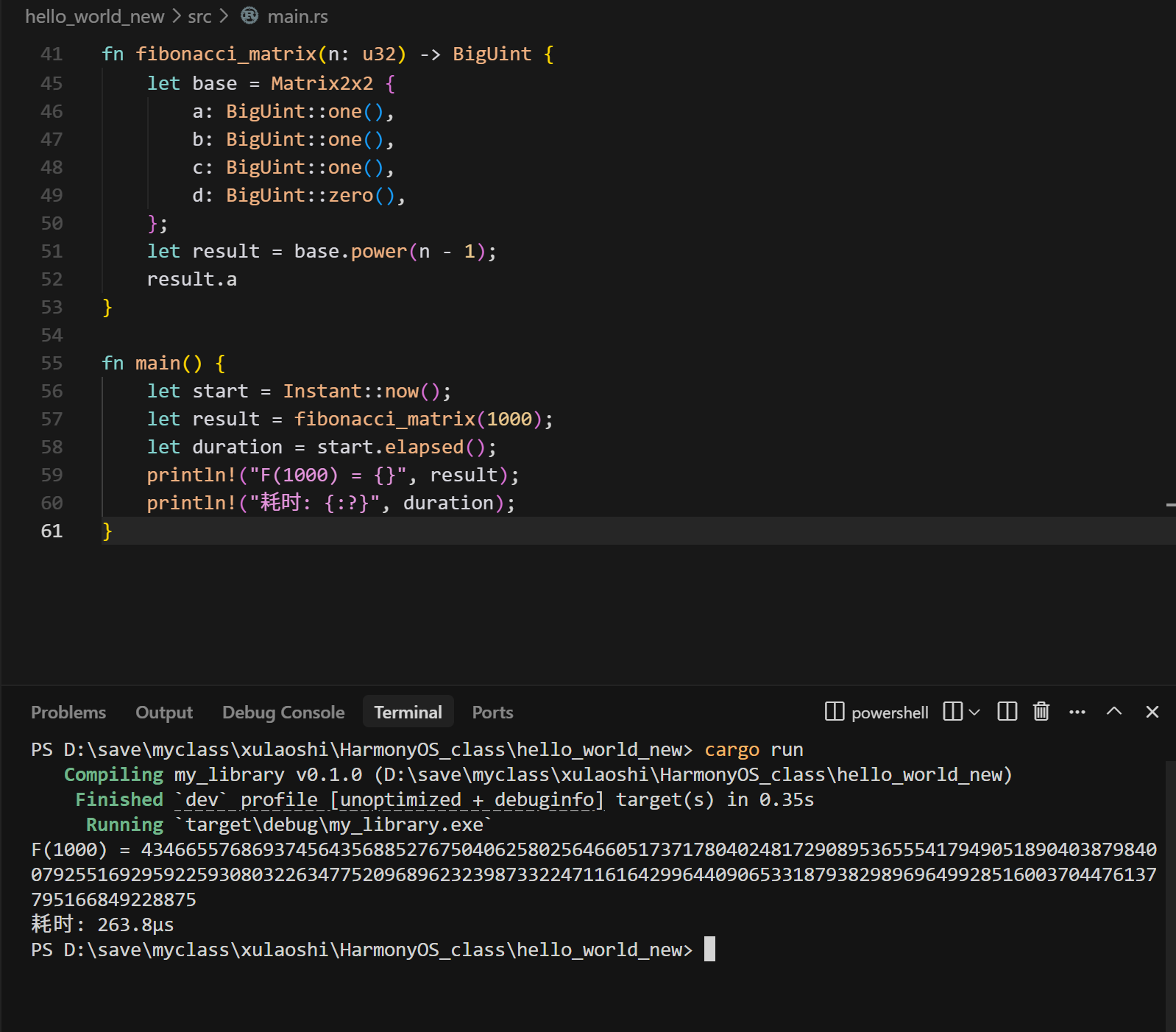Click the "F(1000) = {}" string literal

point(328,475)
